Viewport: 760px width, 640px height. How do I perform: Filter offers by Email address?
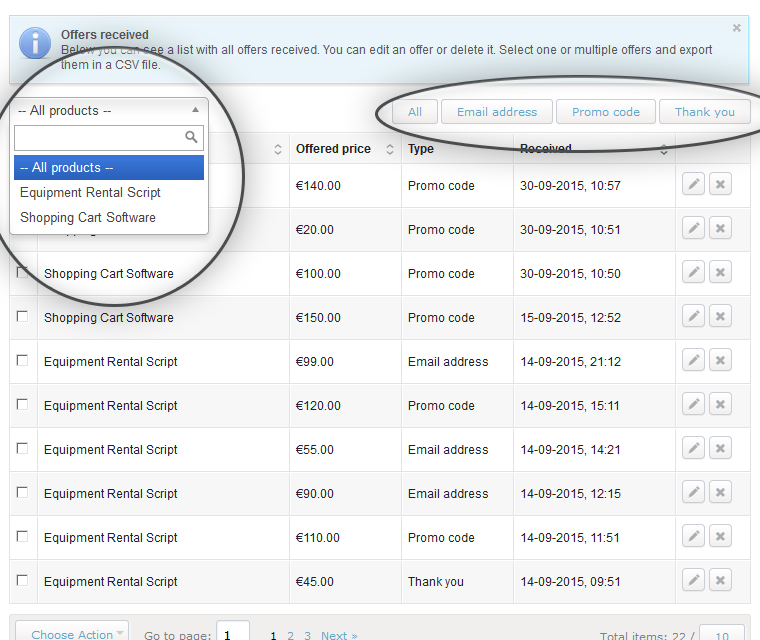pos(497,112)
